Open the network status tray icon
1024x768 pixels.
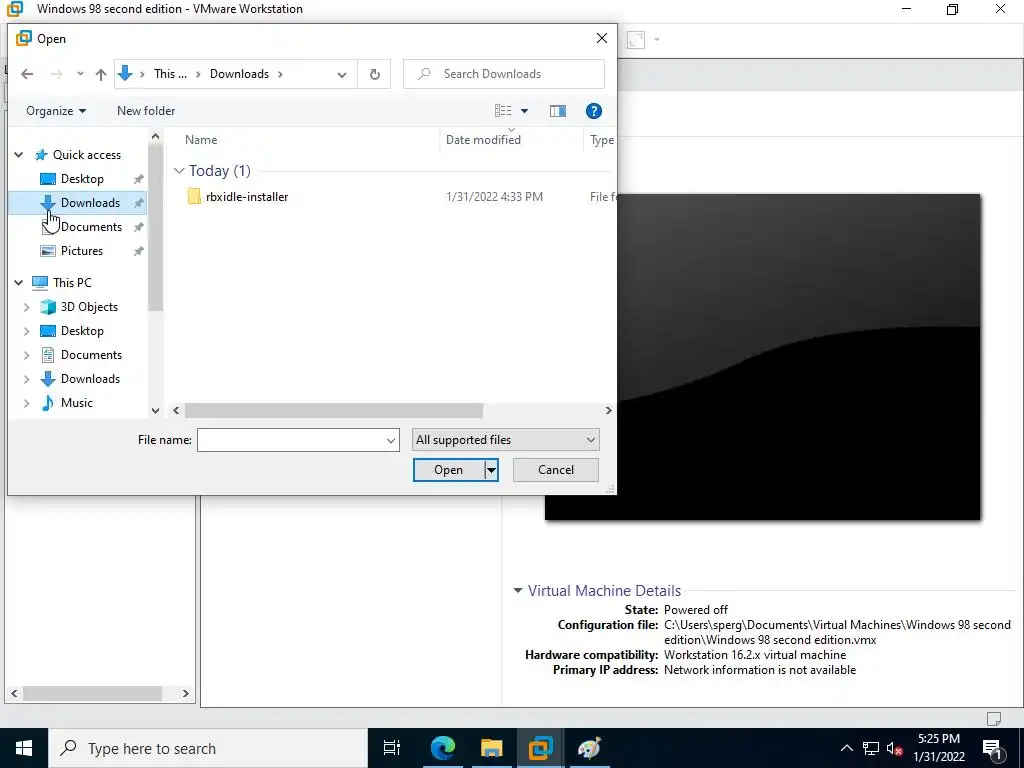click(x=871, y=748)
